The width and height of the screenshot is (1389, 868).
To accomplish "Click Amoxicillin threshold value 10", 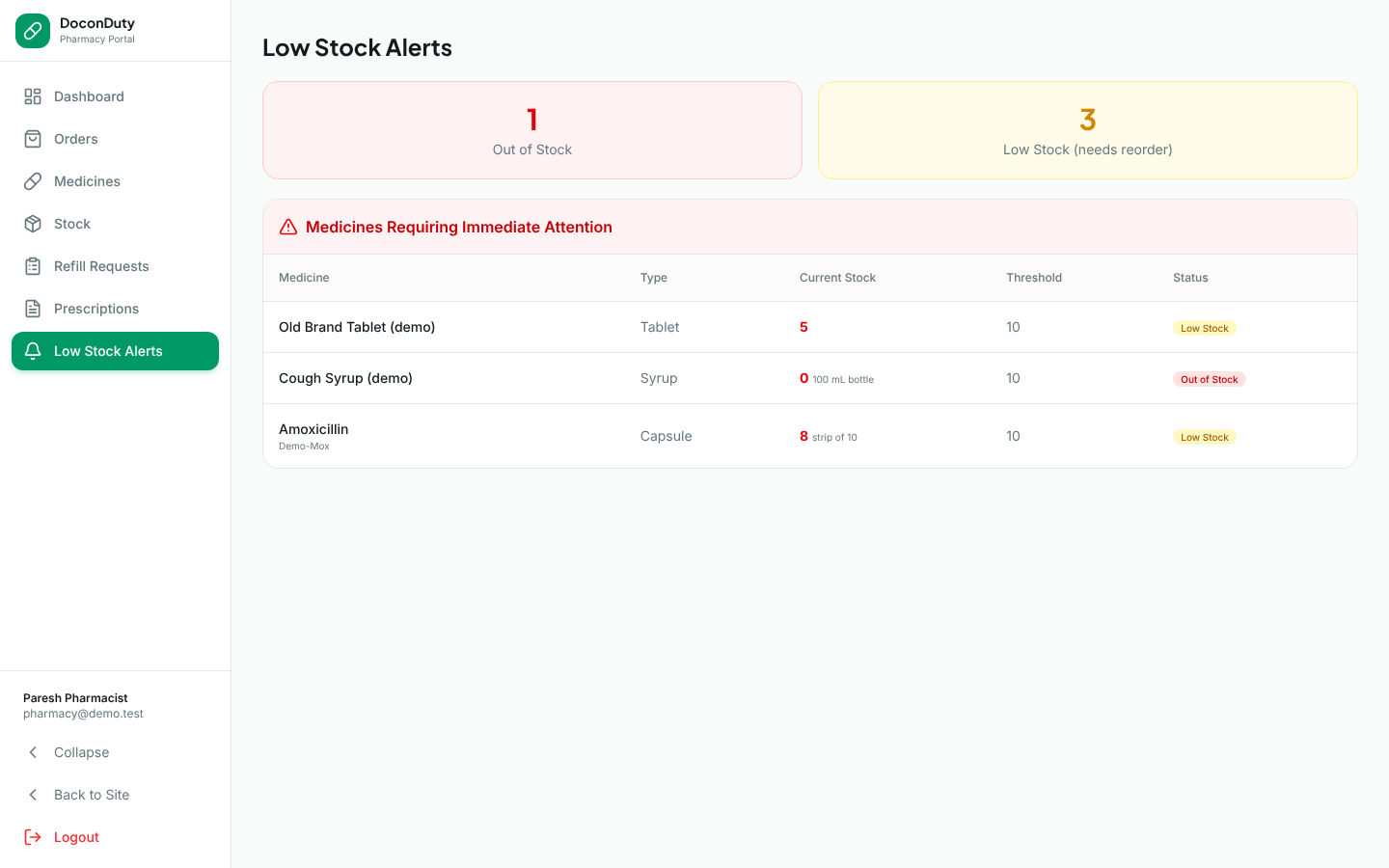I will [1013, 436].
